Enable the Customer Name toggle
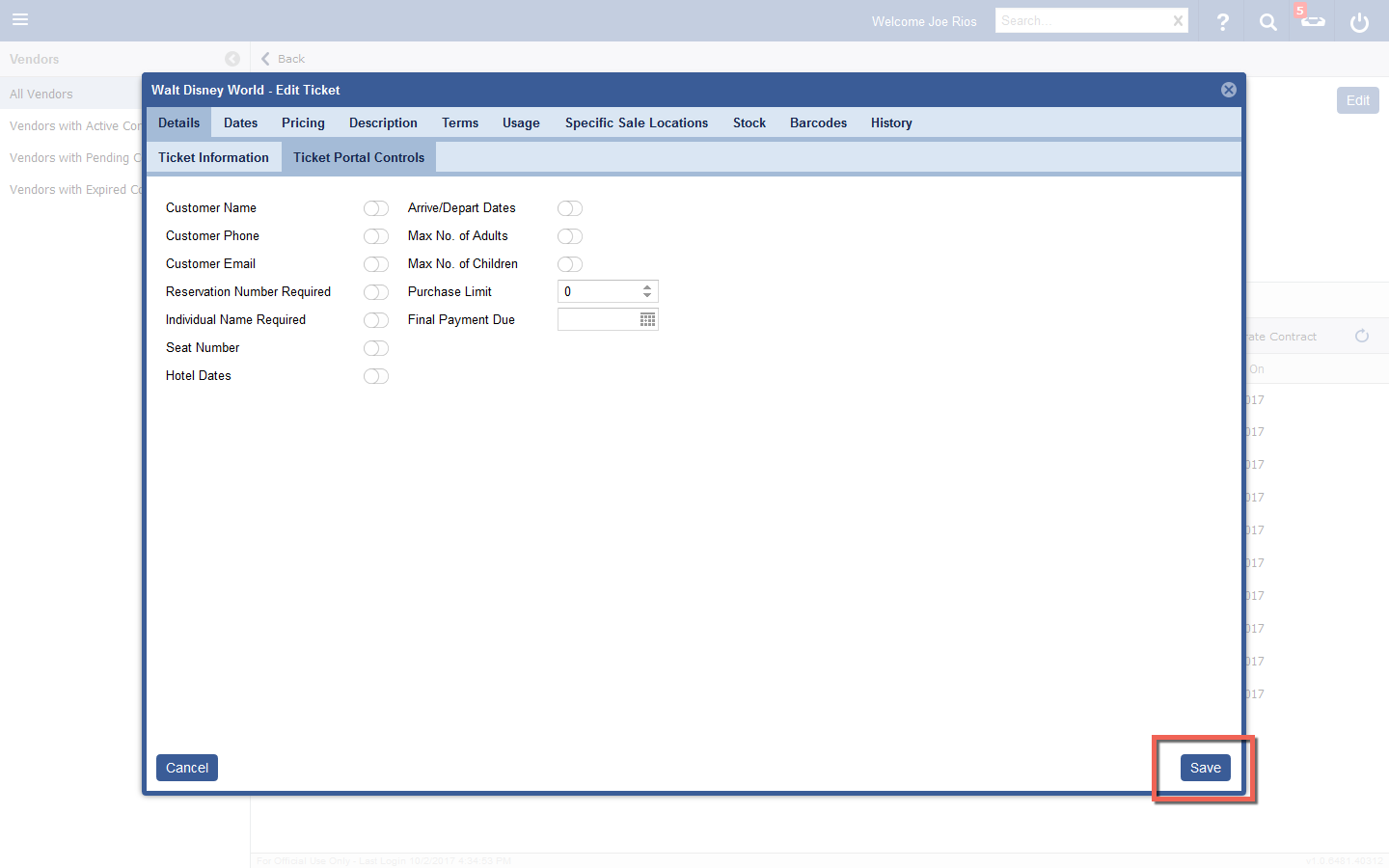1389x868 pixels. pyautogui.click(x=375, y=208)
